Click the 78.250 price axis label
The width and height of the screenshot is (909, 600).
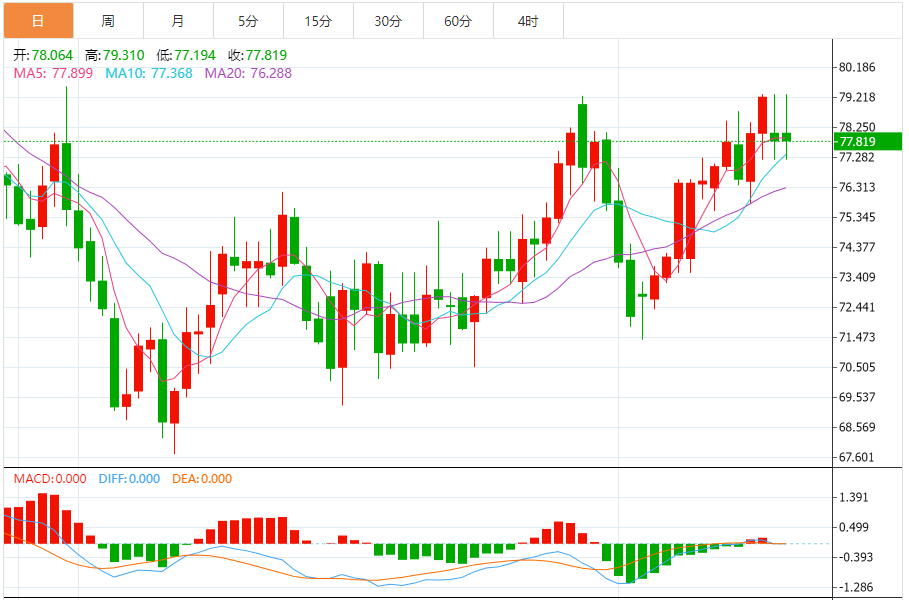857,127
